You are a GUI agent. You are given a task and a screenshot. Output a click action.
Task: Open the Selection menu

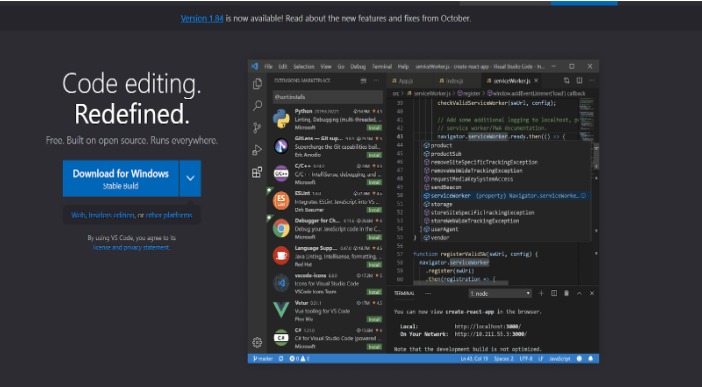coord(304,66)
